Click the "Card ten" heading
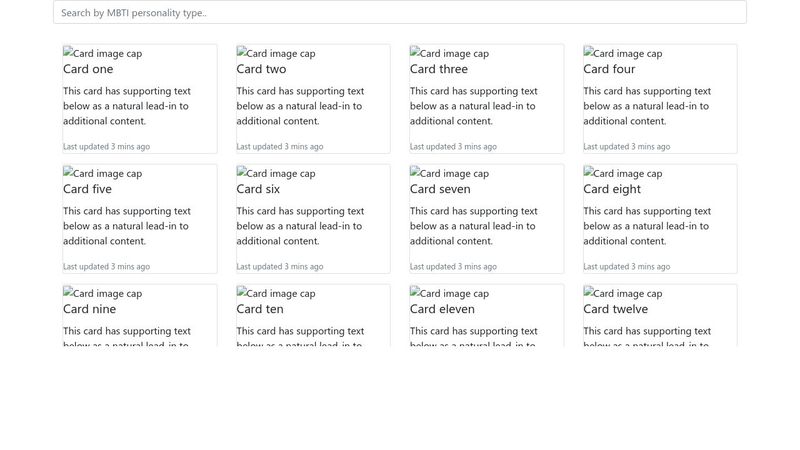The image size is (800, 450). point(260,310)
